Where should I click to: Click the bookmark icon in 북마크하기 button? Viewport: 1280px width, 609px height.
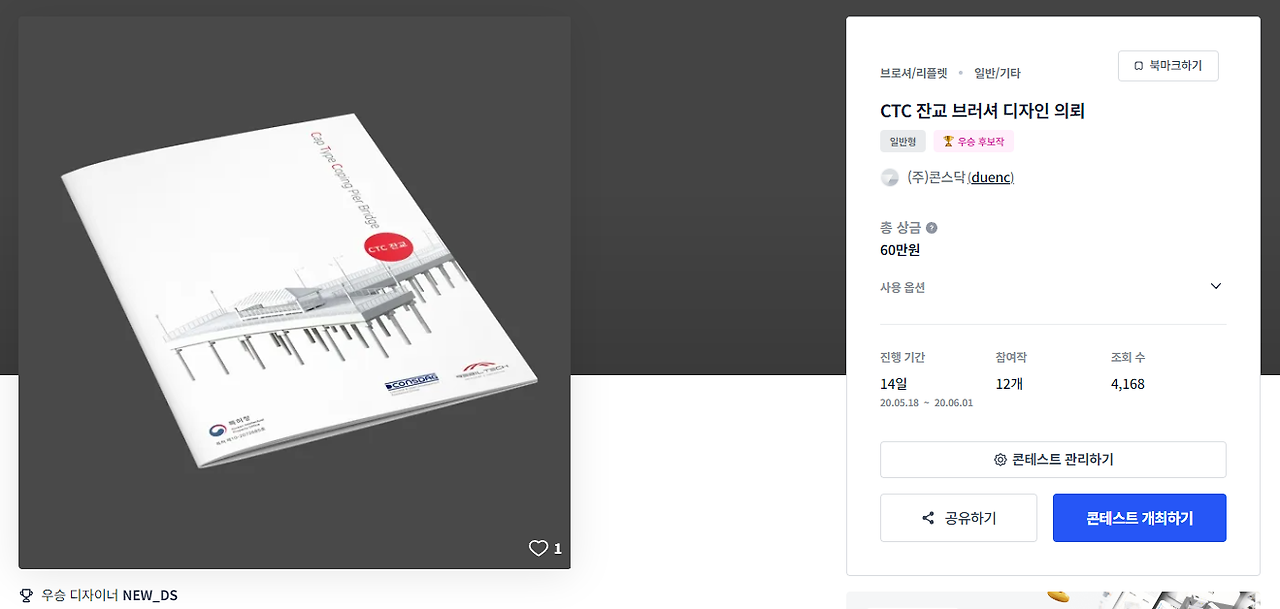[1138, 66]
